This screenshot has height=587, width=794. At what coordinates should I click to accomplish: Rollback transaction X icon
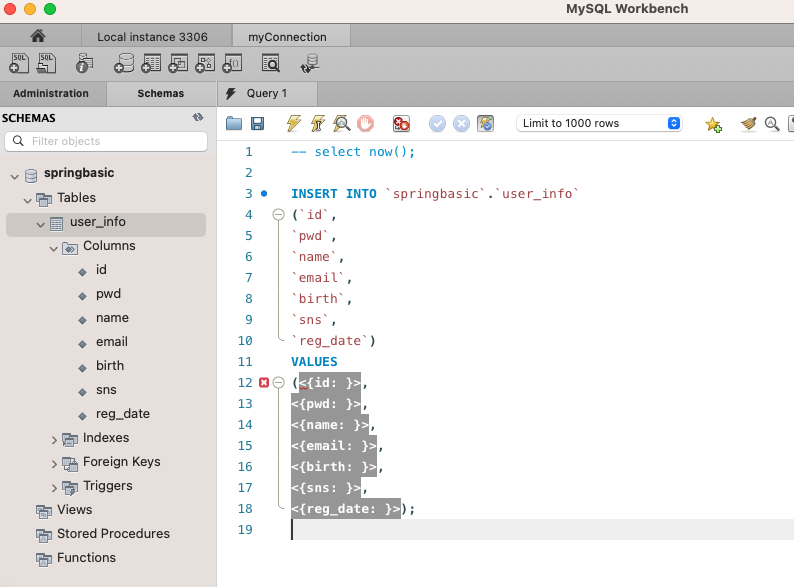tap(461, 123)
